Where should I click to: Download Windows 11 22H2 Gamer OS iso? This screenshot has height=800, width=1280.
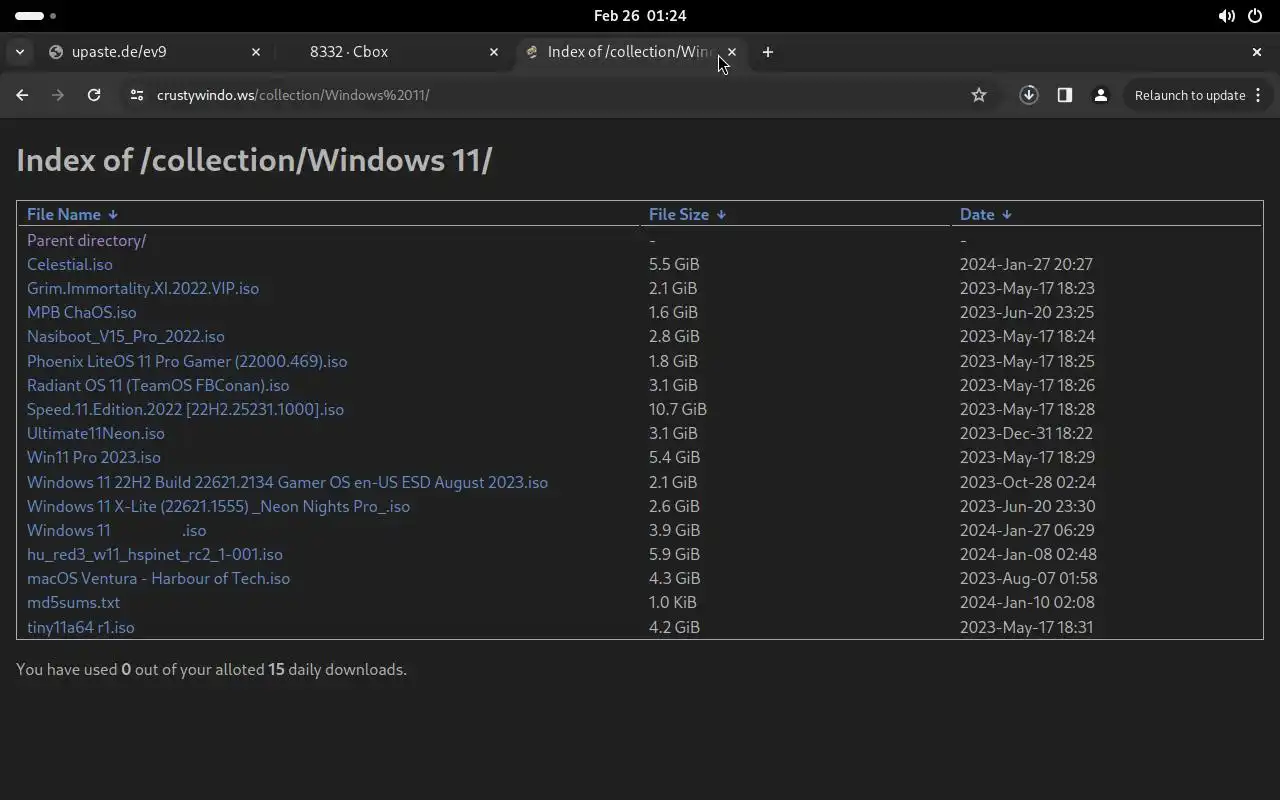(287, 482)
